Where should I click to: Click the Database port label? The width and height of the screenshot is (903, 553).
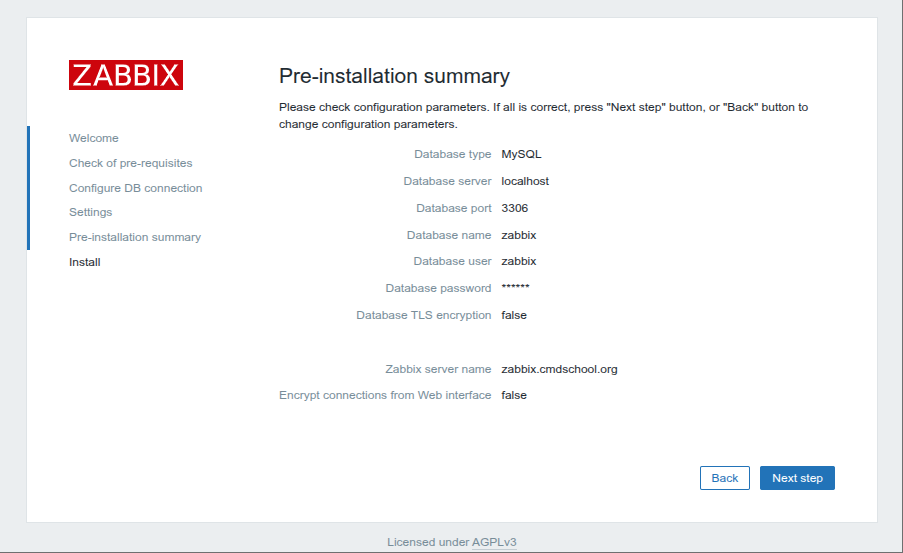[454, 208]
